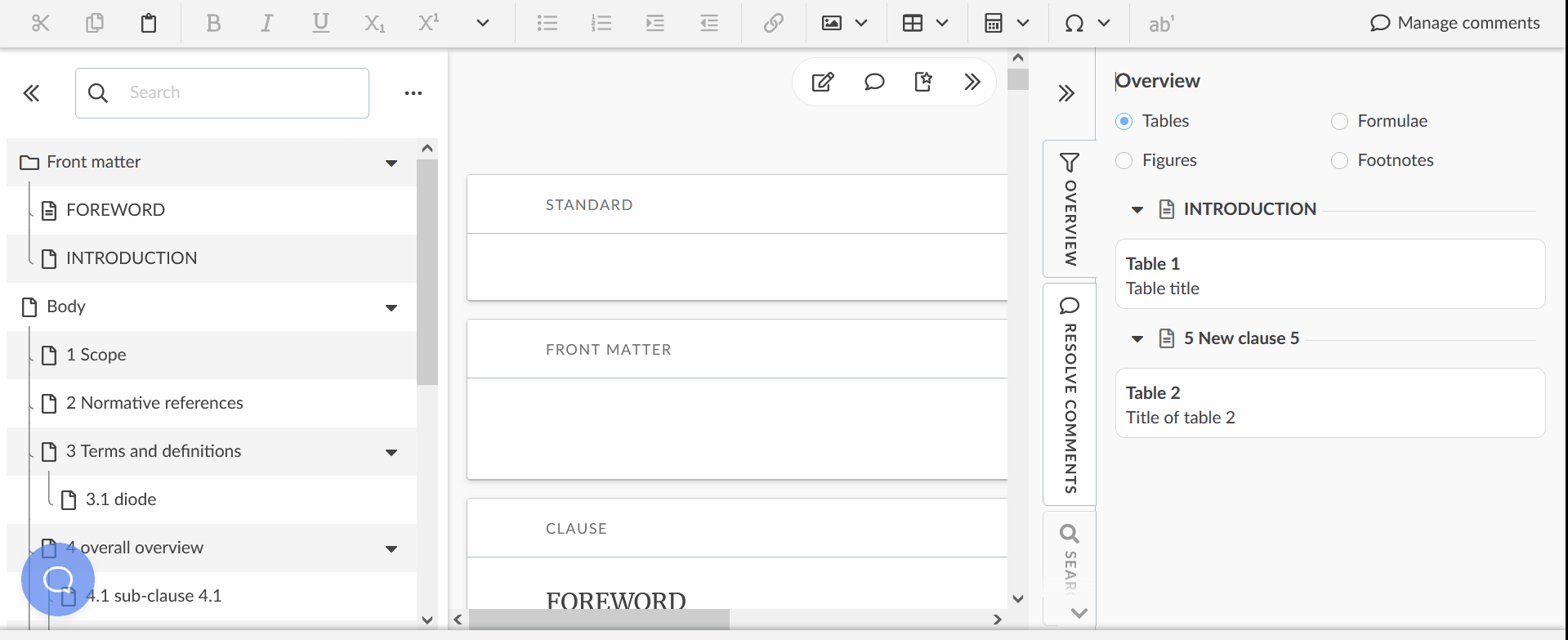Switch to the OVERVIEW side tab
Viewport: 1568px width, 640px height.
point(1070,209)
